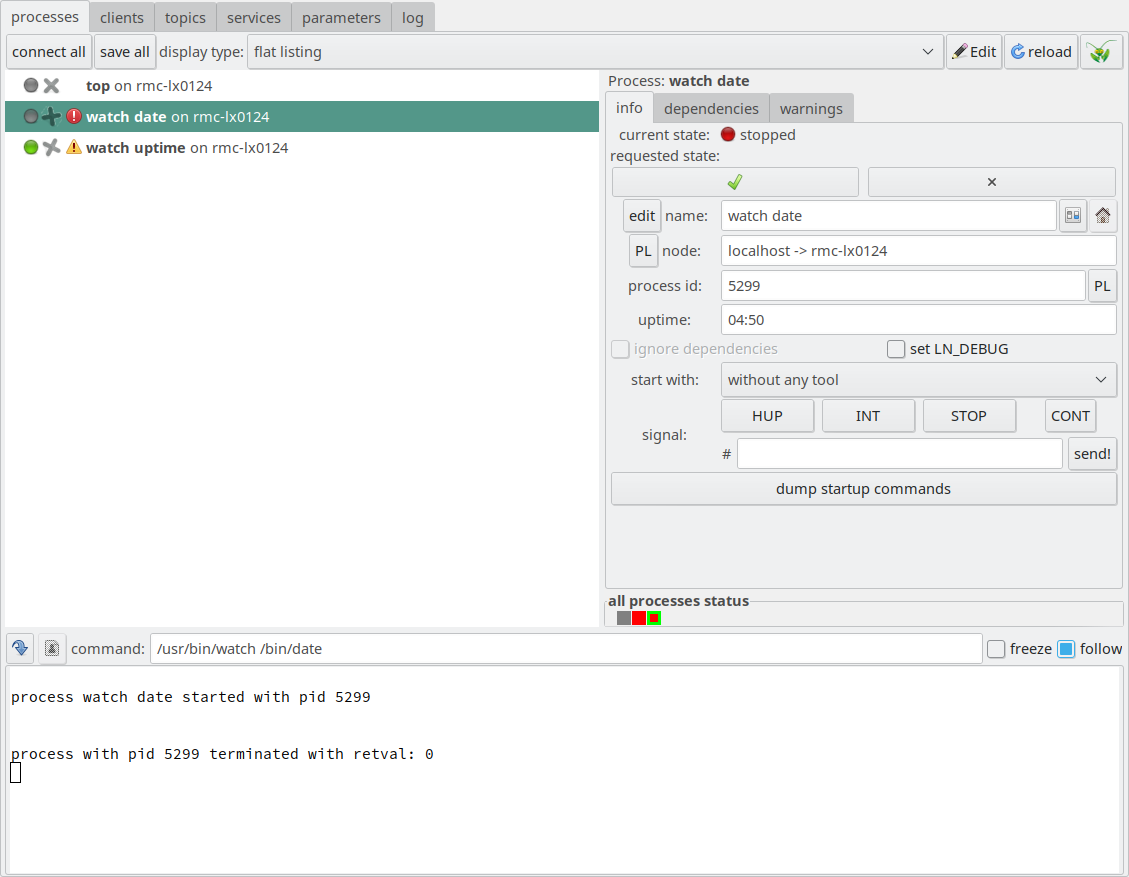Click red stopped state indicator

728,135
